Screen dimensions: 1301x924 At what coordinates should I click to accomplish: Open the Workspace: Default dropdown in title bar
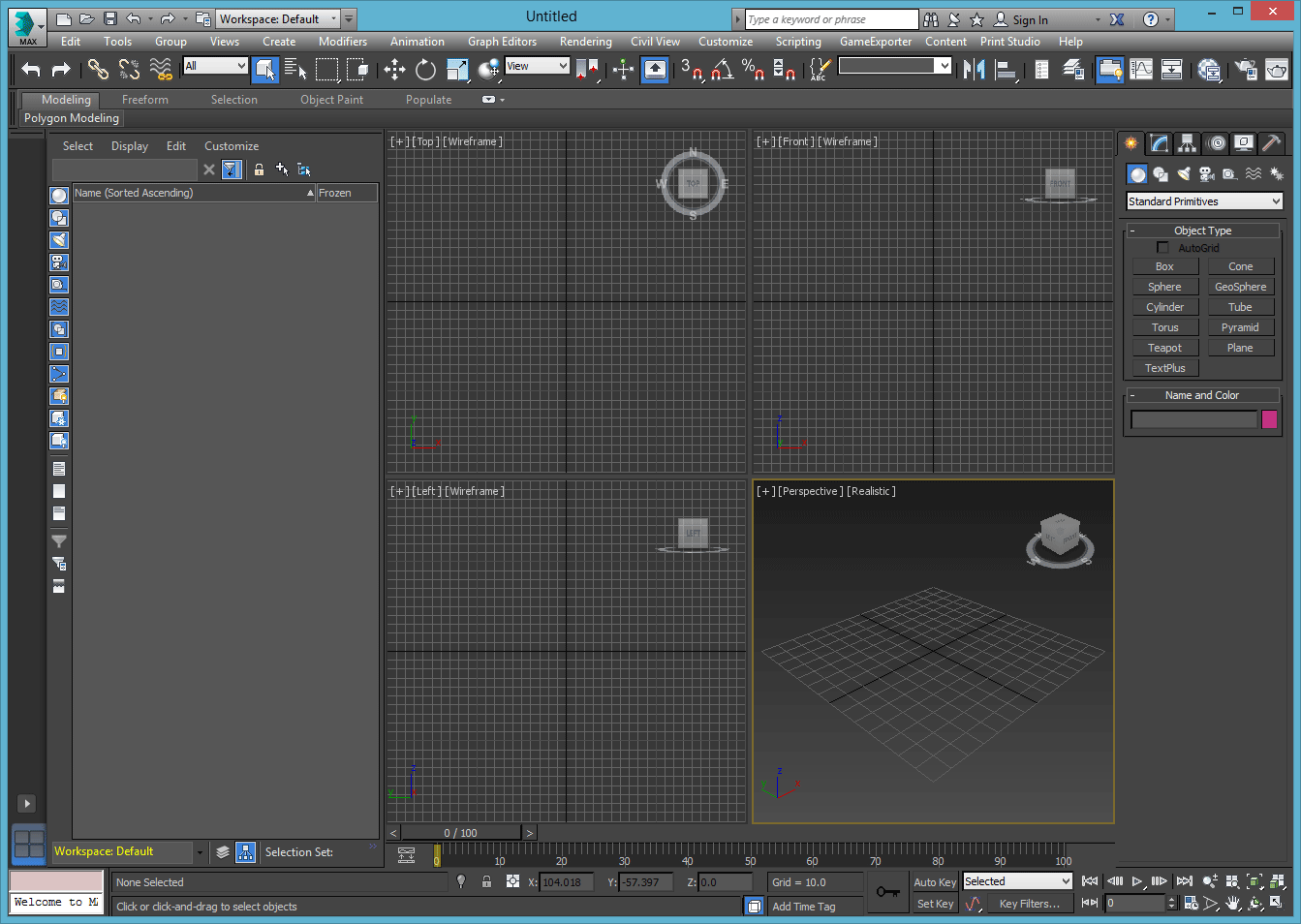click(278, 18)
